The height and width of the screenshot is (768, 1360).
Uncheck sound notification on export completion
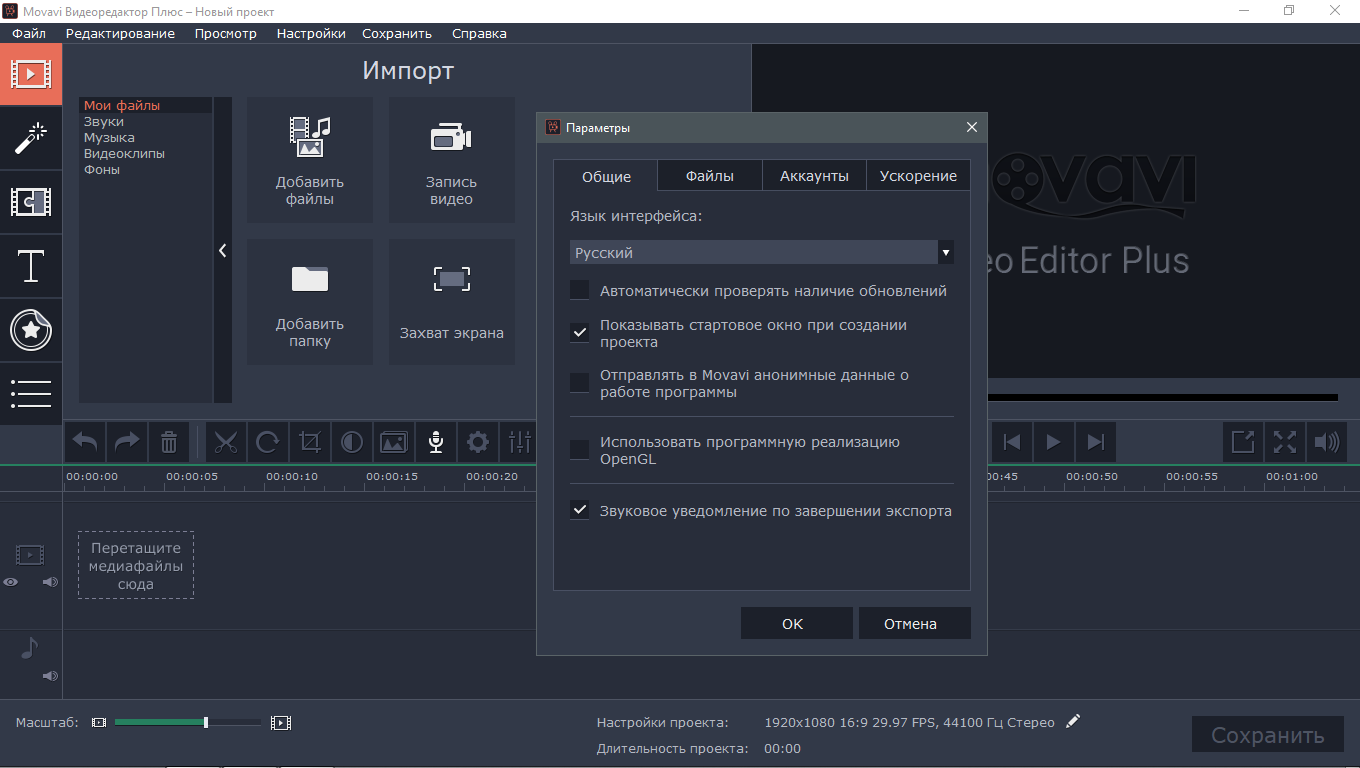580,510
